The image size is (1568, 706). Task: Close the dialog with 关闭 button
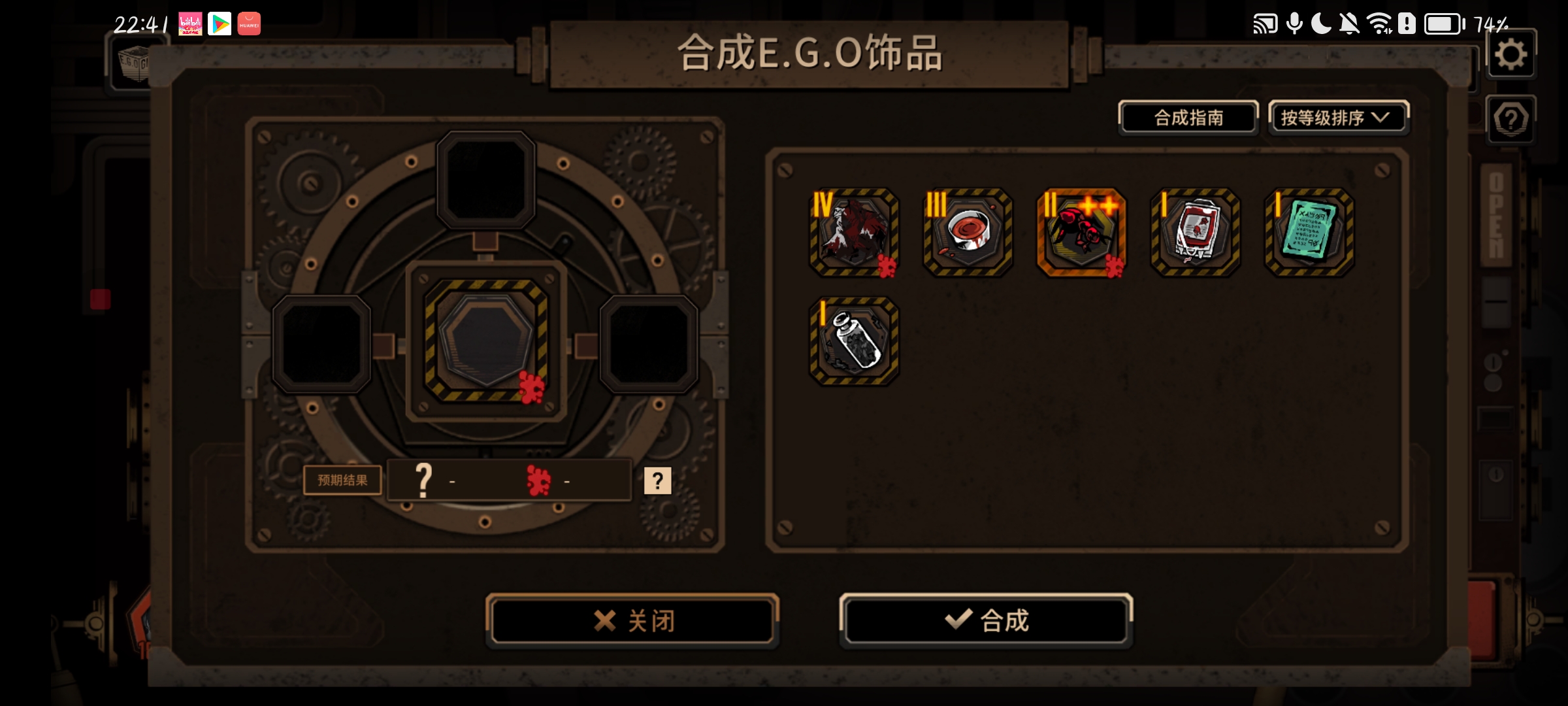[632, 620]
